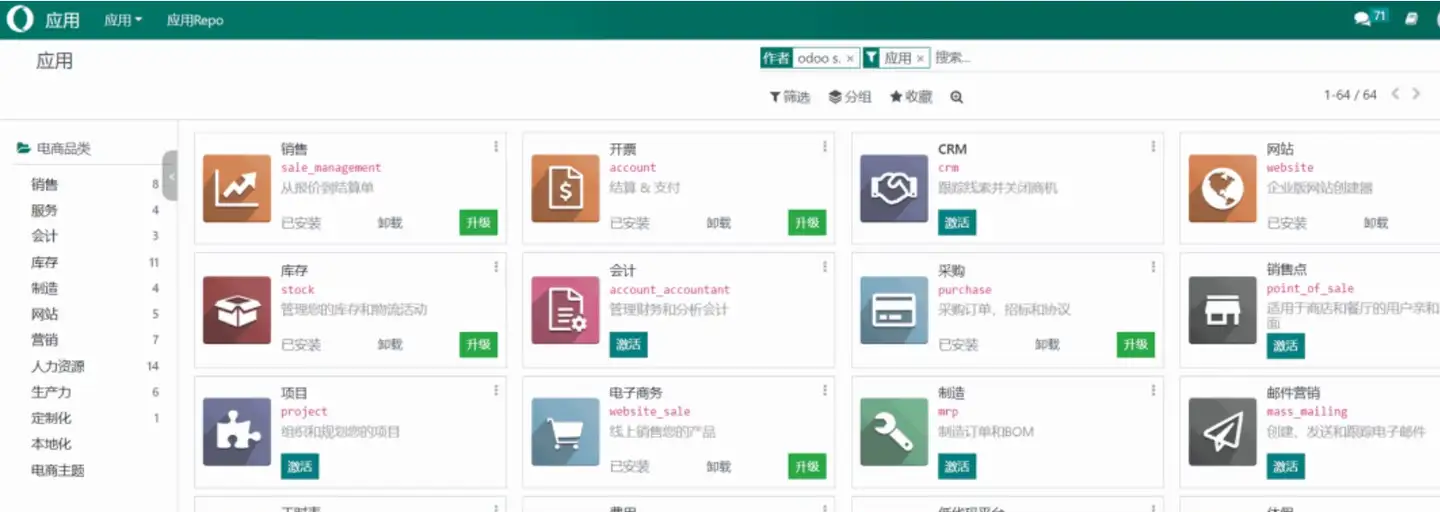Open the 收藏 favorites dropdown
This screenshot has height=512, width=1440.
click(x=911, y=97)
